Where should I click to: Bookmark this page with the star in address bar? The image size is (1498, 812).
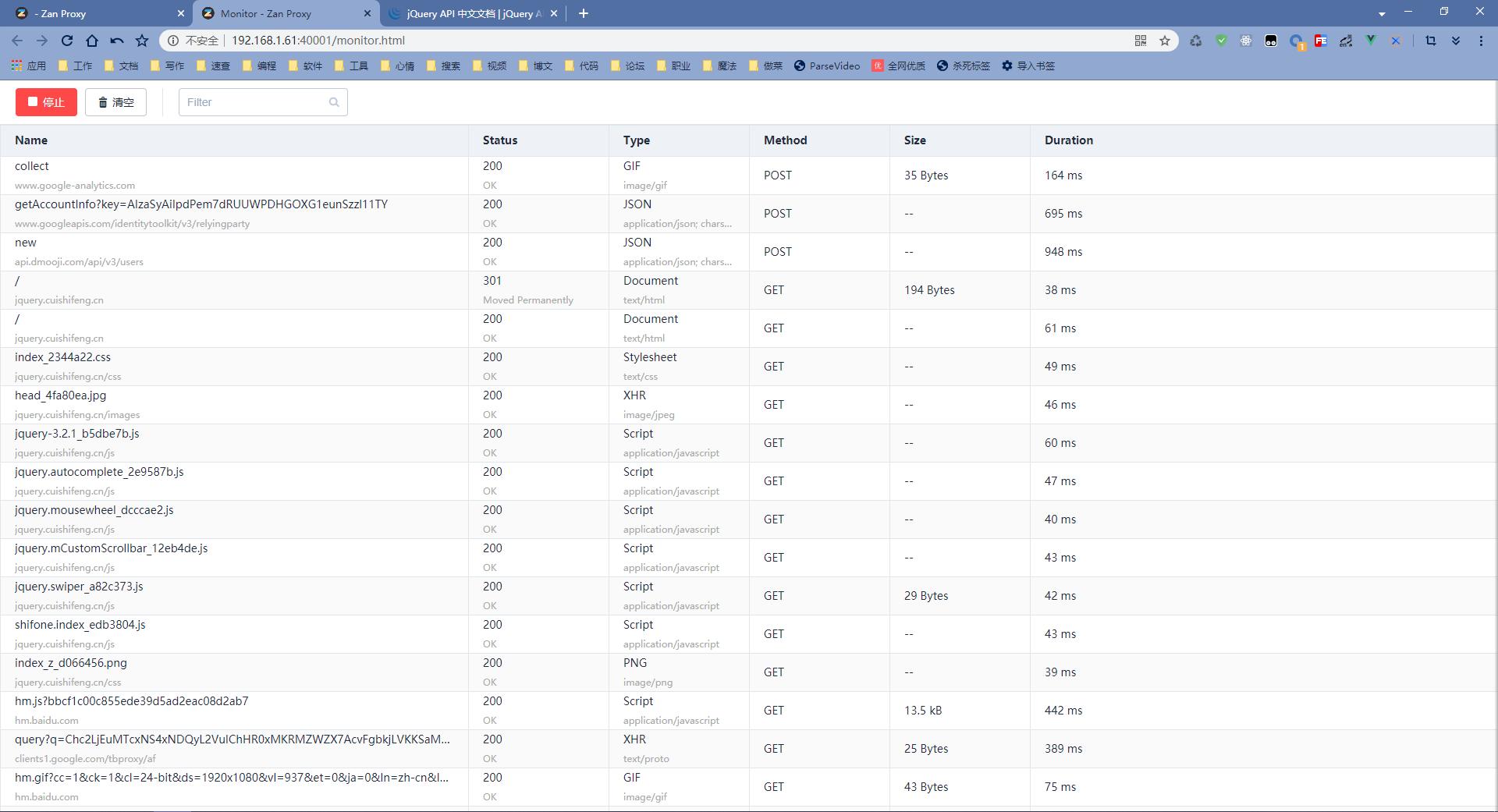pos(1165,41)
